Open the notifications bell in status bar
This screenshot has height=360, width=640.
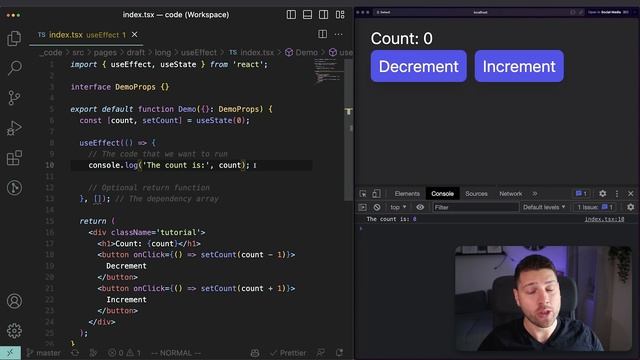(x=339, y=353)
